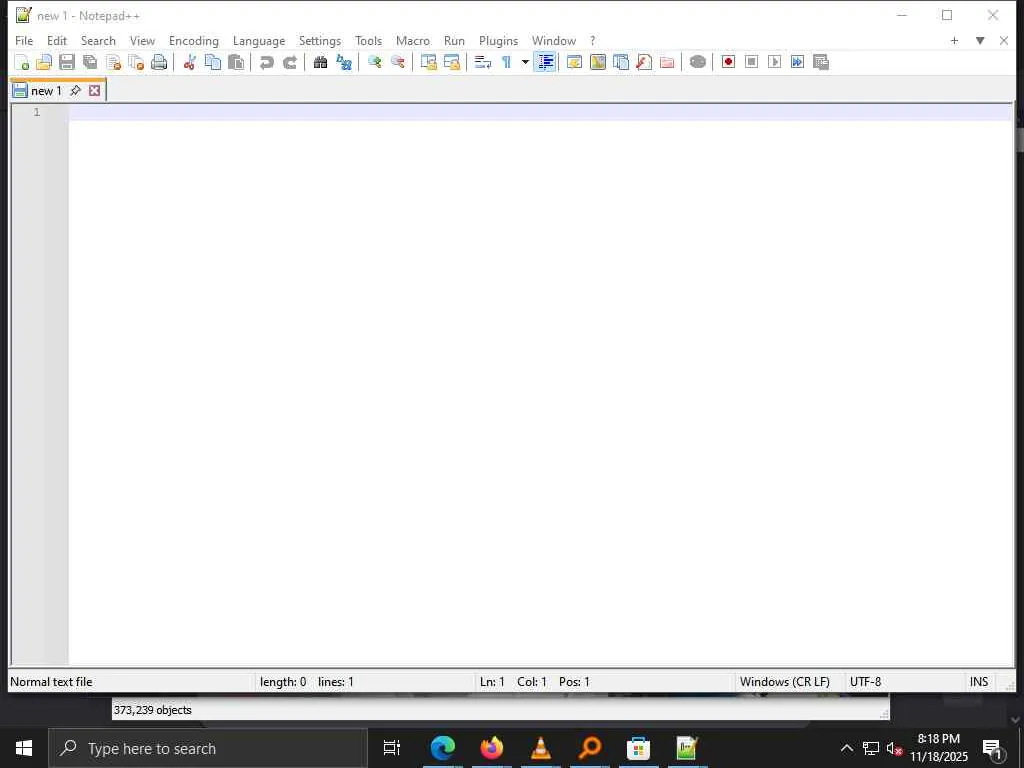Click the Zoom In magnifier icon

(374, 62)
